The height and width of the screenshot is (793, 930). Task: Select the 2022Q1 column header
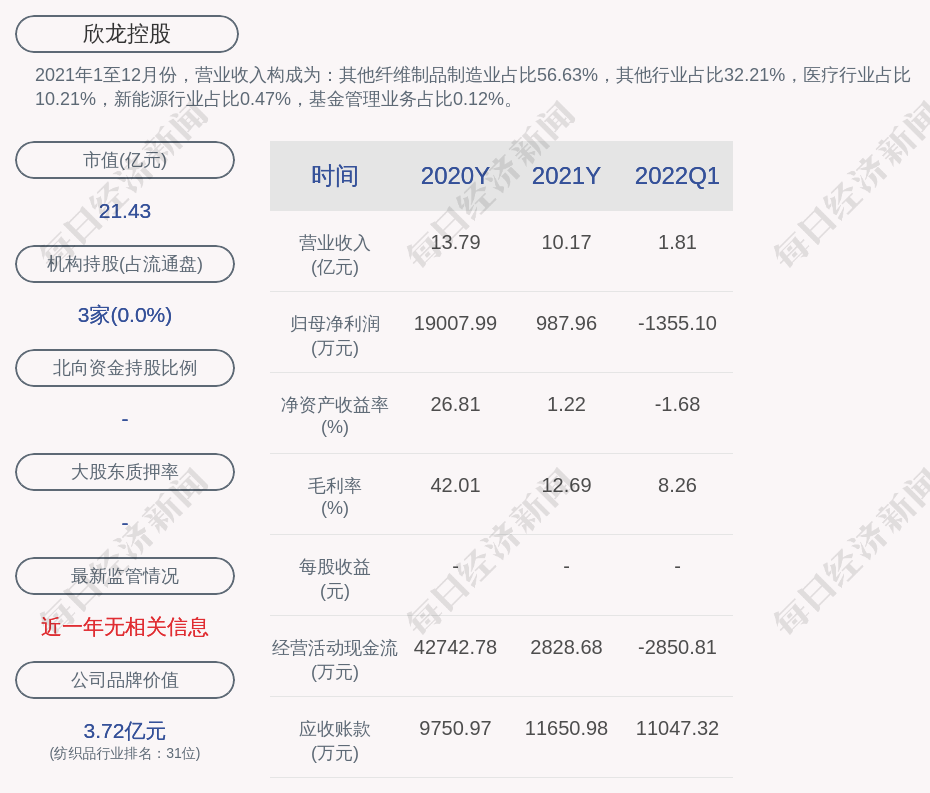tap(677, 176)
